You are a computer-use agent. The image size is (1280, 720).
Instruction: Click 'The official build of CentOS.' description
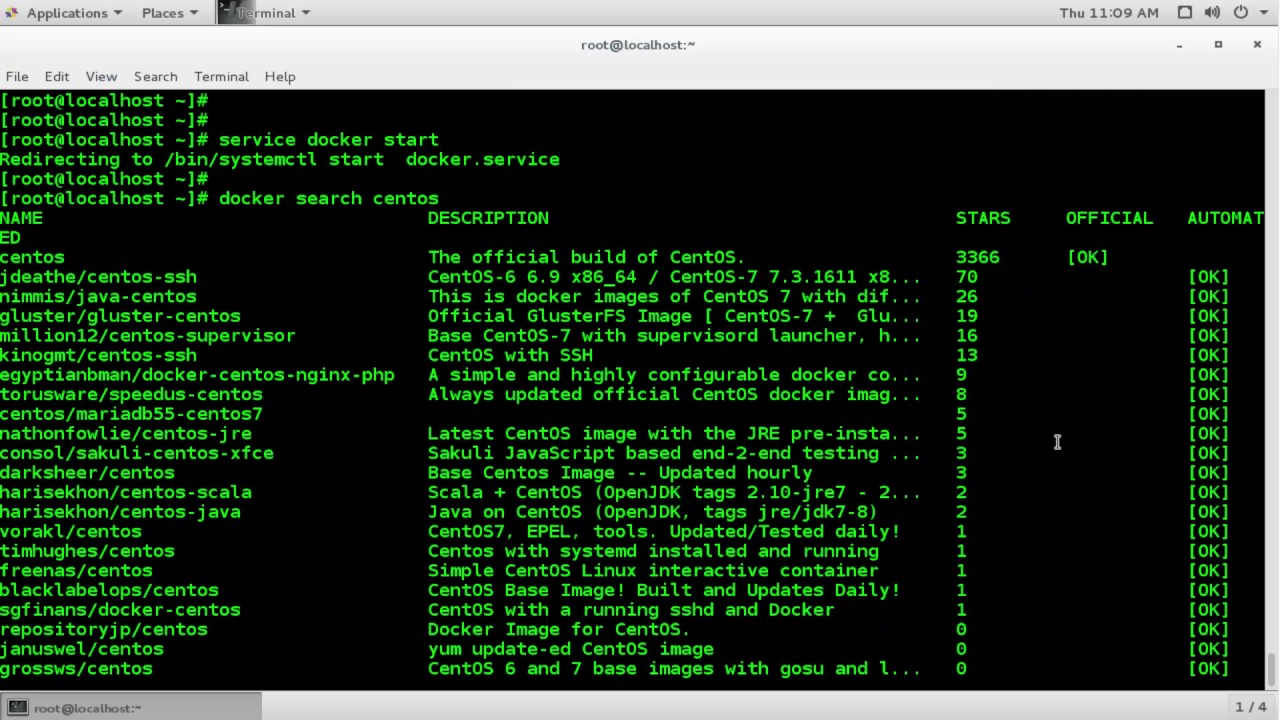click(x=586, y=257)
